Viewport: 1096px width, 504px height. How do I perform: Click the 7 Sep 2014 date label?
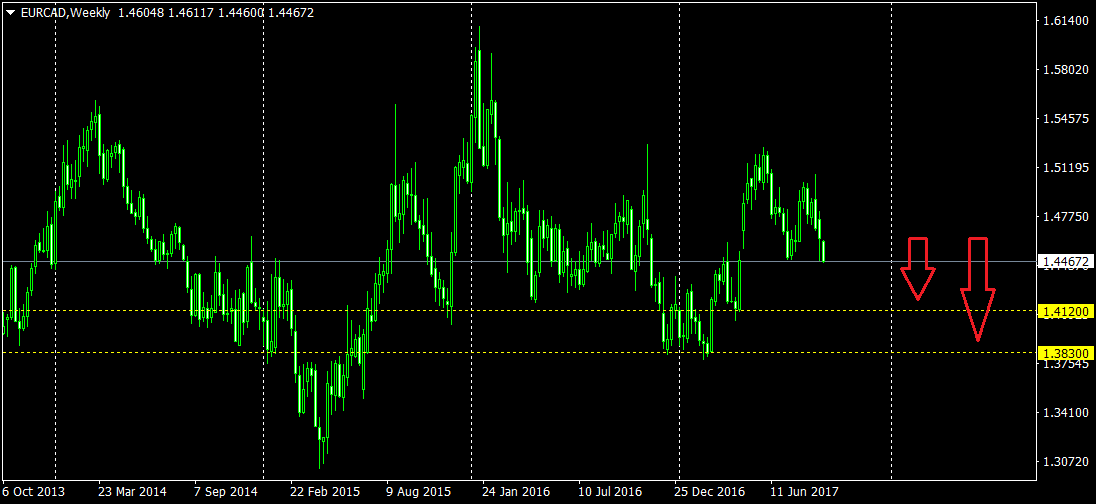pos(226,492)
